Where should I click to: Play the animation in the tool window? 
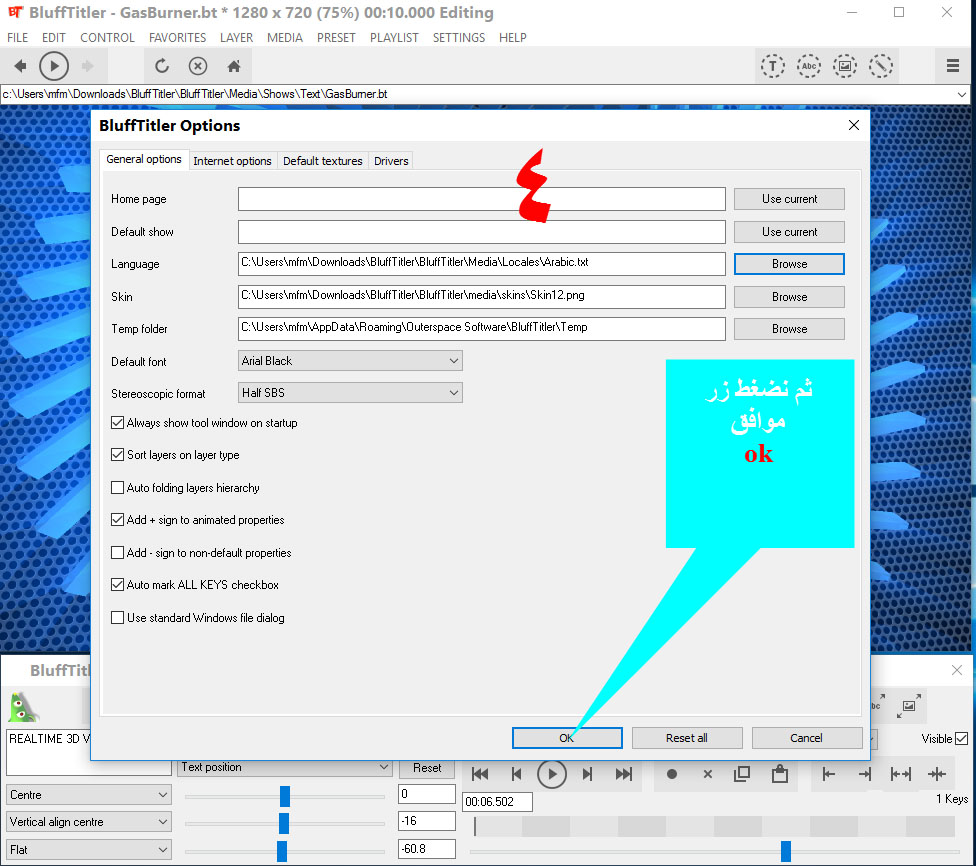(551, 774)
